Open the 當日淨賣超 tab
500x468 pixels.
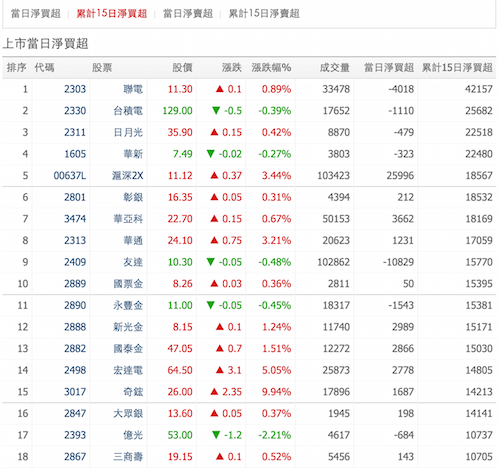(x=188, y=14)
